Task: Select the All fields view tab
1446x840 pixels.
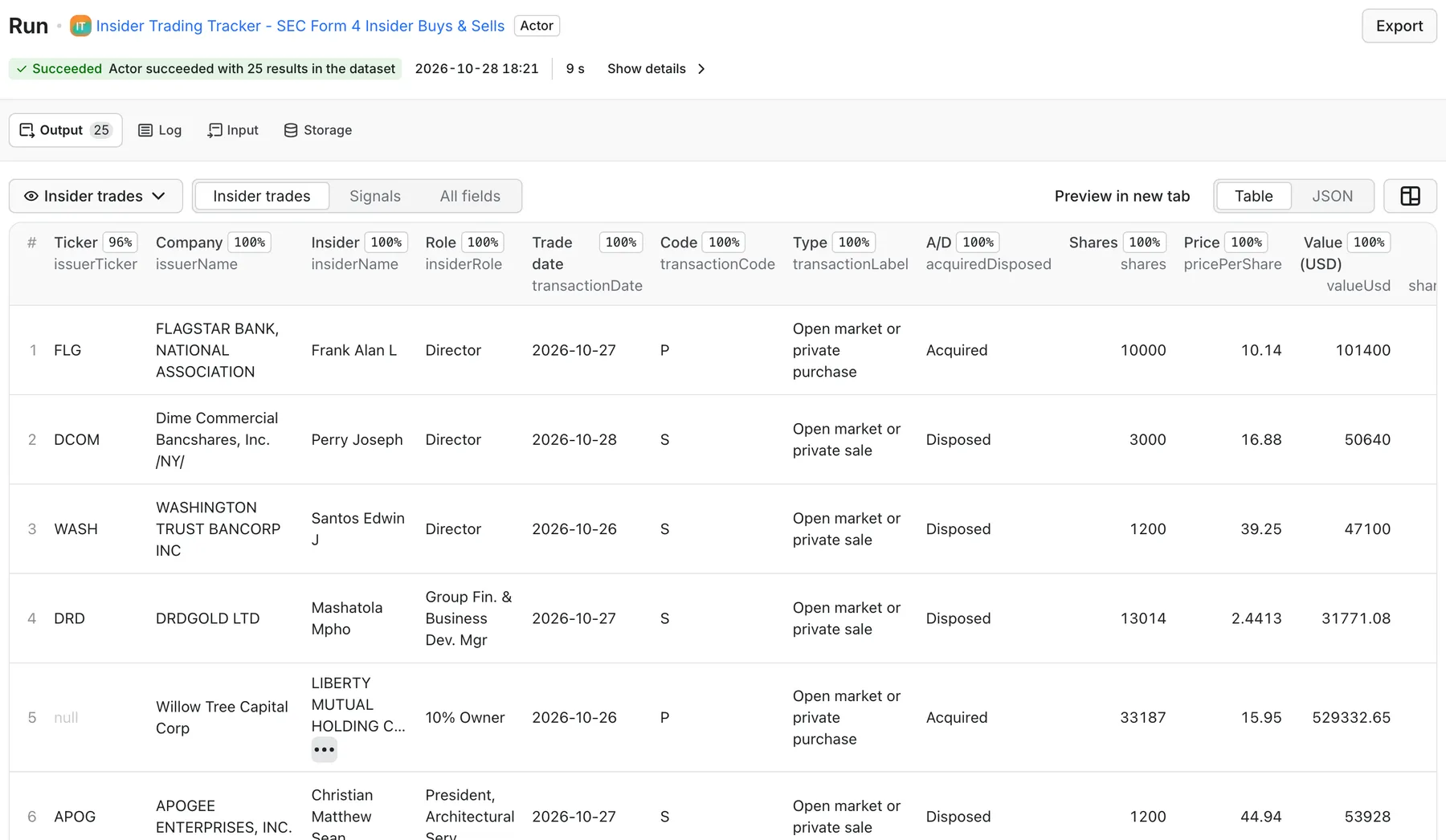Action: click(470, 196)
